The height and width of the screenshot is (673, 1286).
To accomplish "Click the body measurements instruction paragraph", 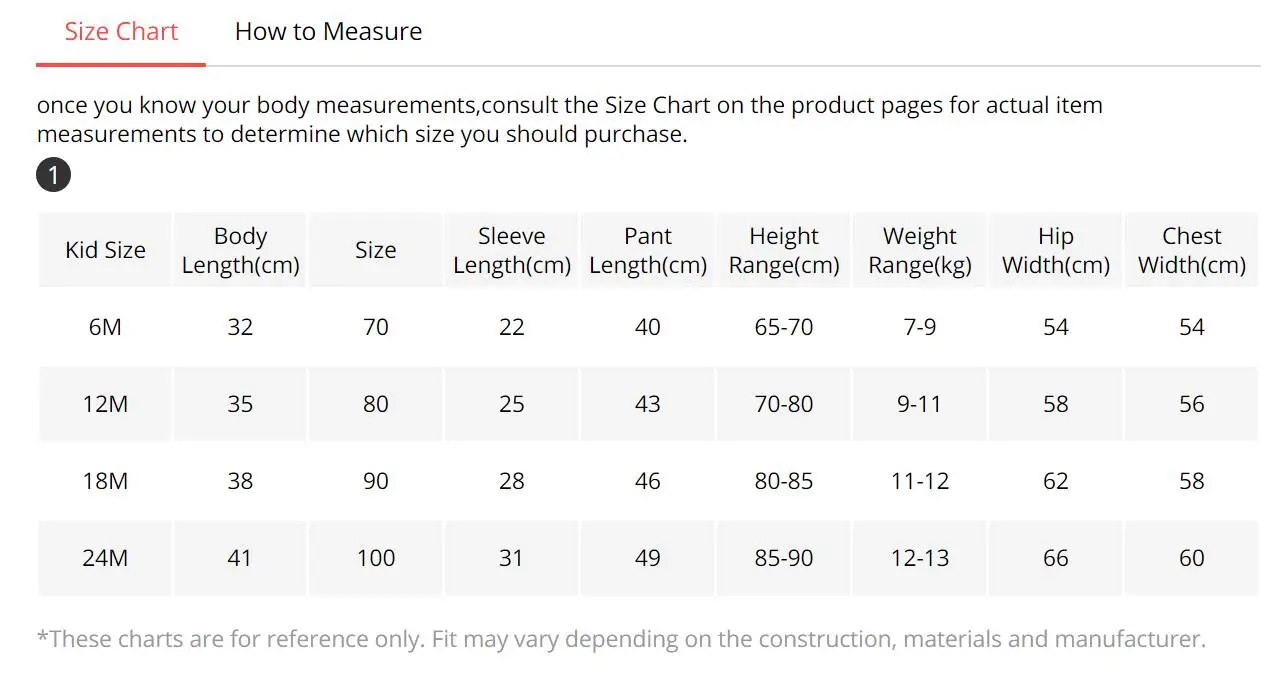I will click(x=570, y=120).
